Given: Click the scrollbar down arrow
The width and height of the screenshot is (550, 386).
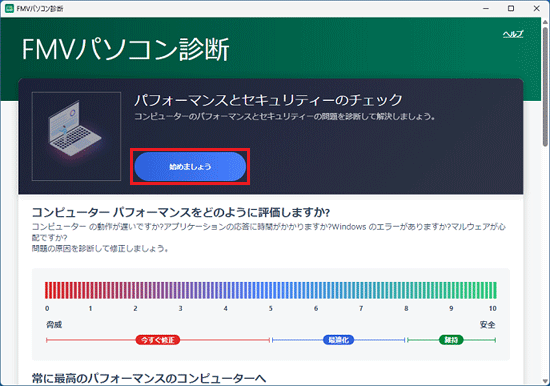Looking at the screenshot, I should click(x=545, y=380).
